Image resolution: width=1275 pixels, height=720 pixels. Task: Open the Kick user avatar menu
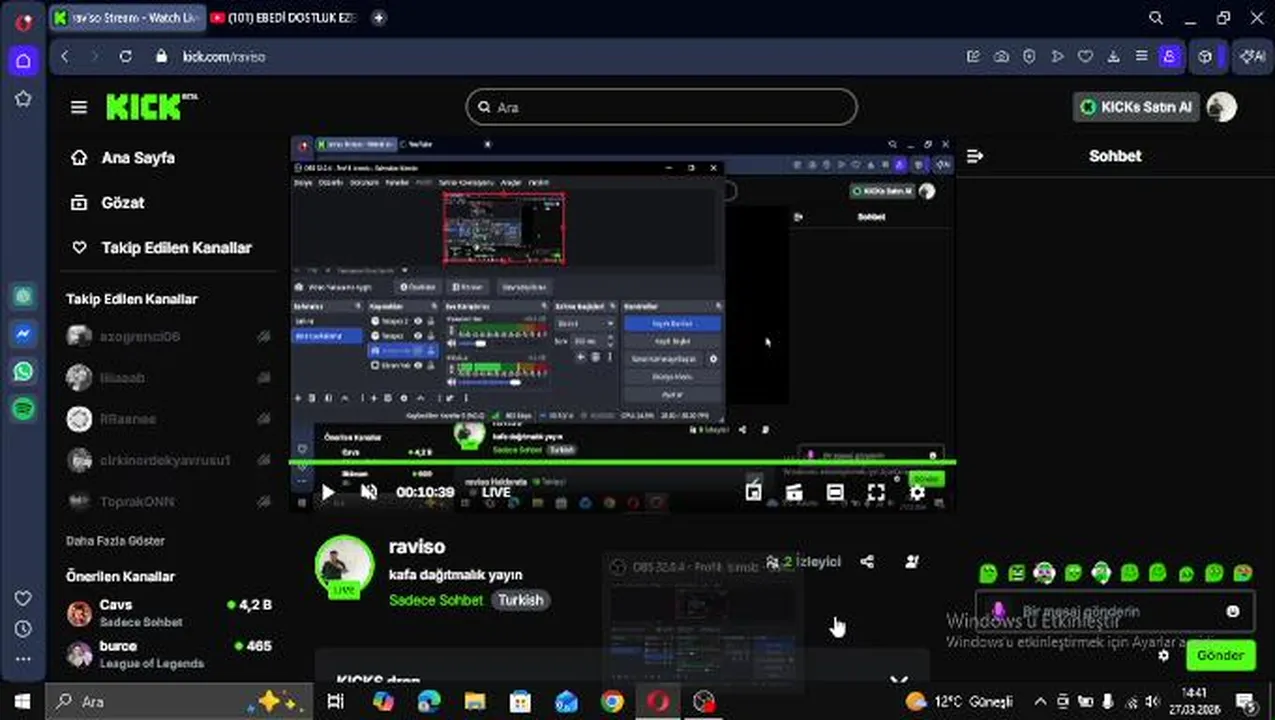coord(1221,106)
